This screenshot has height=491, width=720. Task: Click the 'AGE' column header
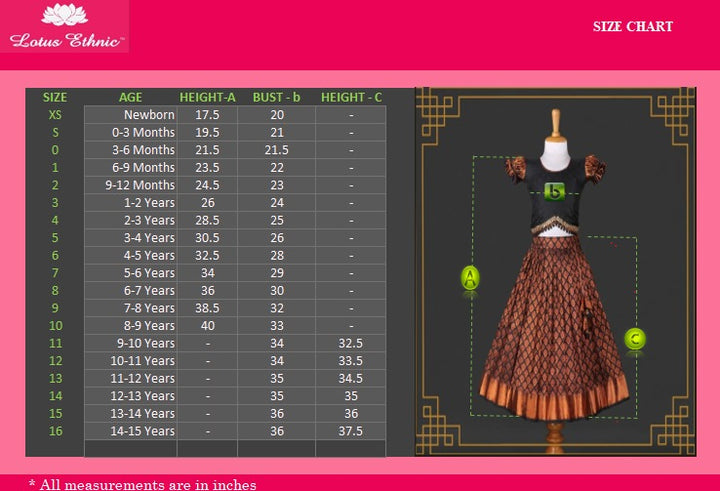pos(130,97)
